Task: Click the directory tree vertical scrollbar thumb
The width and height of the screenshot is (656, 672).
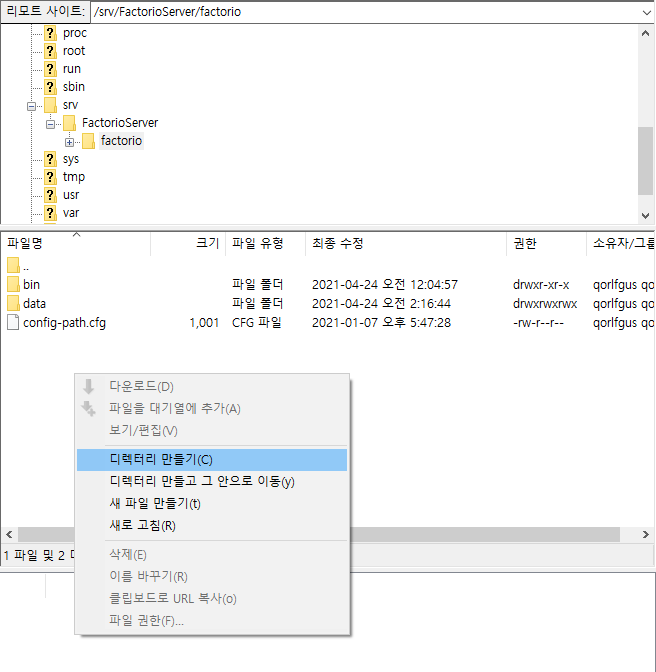Action: point(645,161)
